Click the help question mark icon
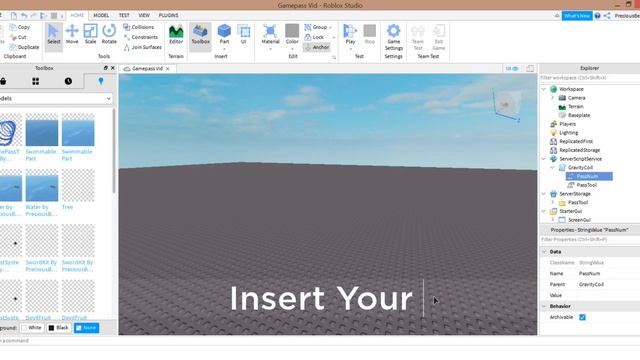 [597, 16]
